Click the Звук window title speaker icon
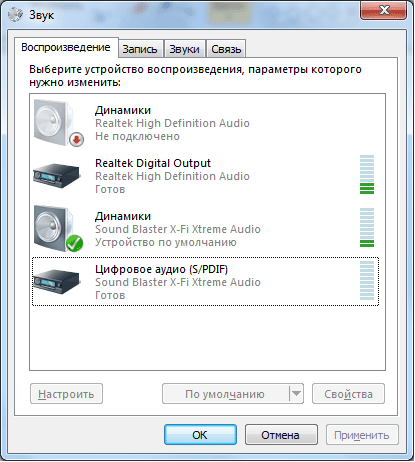 click(x=15, y=15)
